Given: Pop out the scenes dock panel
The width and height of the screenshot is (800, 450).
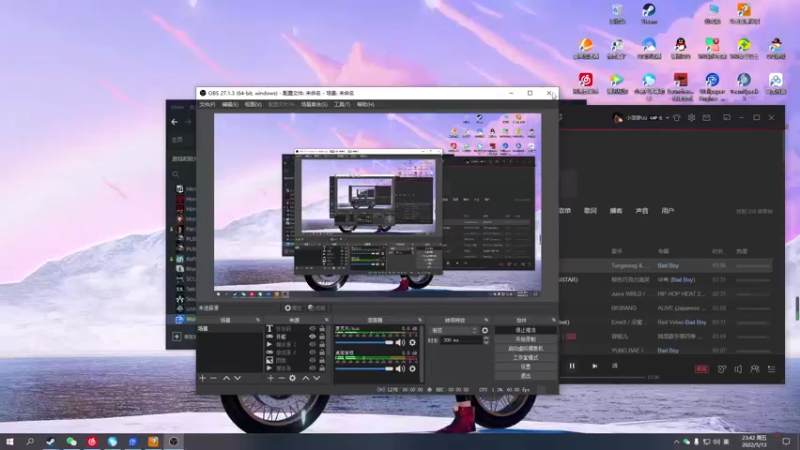Looking at the screenshot, I should [258, 320].
